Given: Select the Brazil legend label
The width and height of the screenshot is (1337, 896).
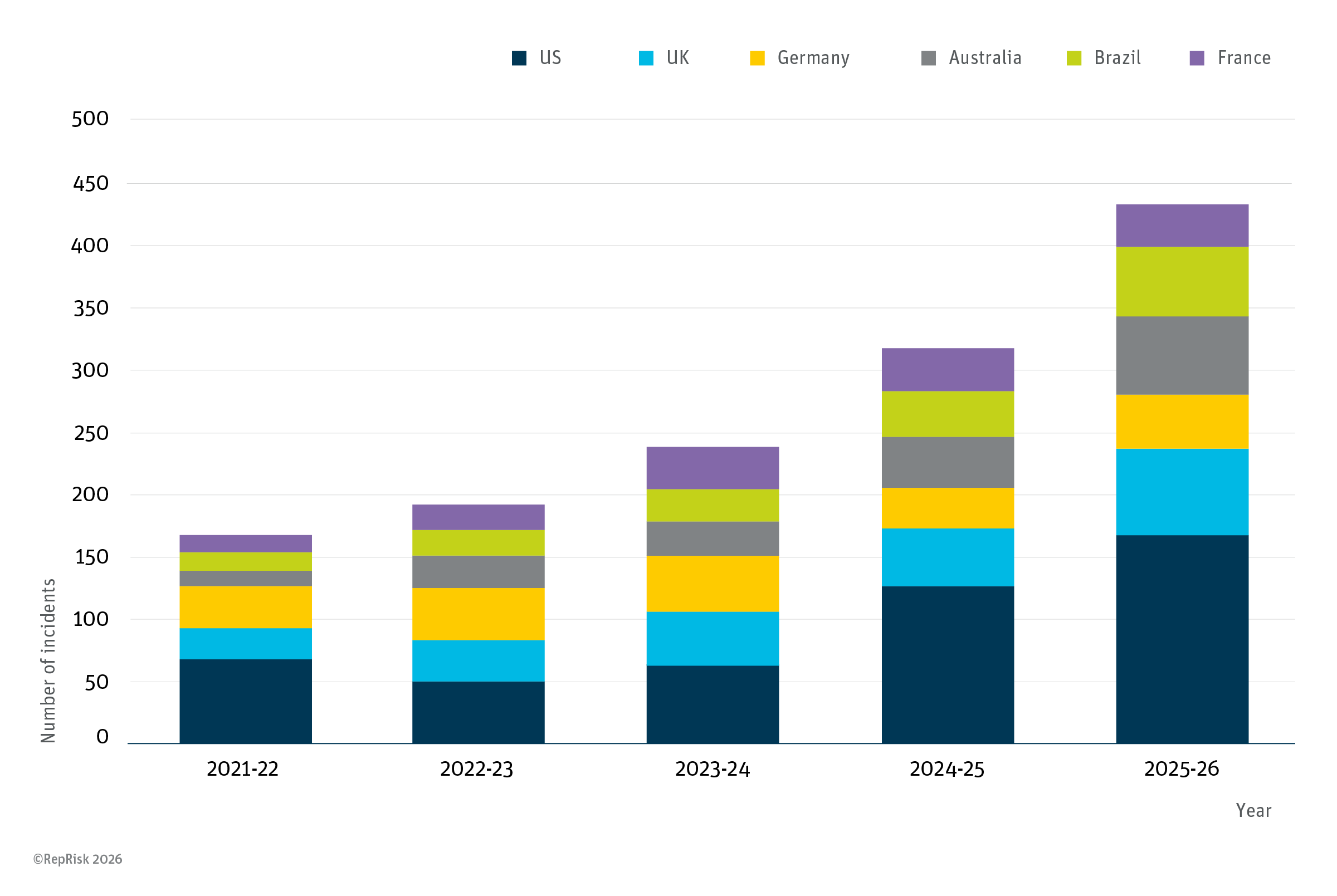Looking at the screenshot, I should coord(1118,58).
